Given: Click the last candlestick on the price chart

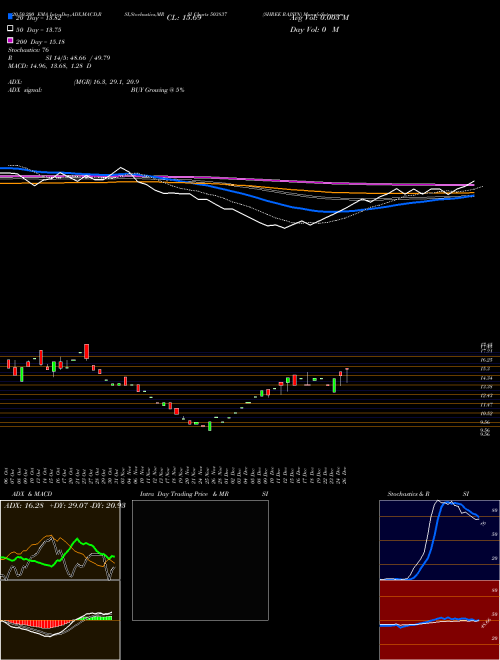Looking at the screenshot, I should point(347,375).
